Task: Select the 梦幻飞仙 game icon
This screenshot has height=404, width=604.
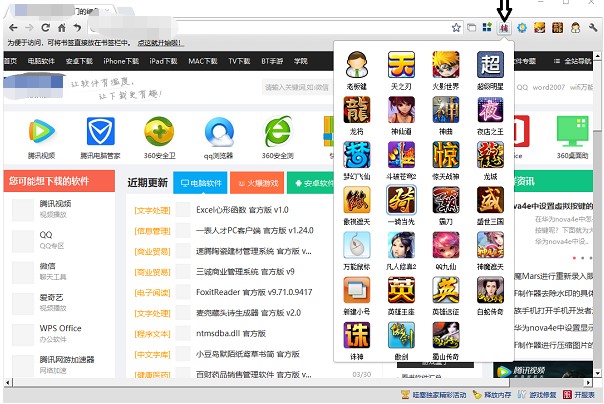Action: pyautogui.click(x=357, y=155)
